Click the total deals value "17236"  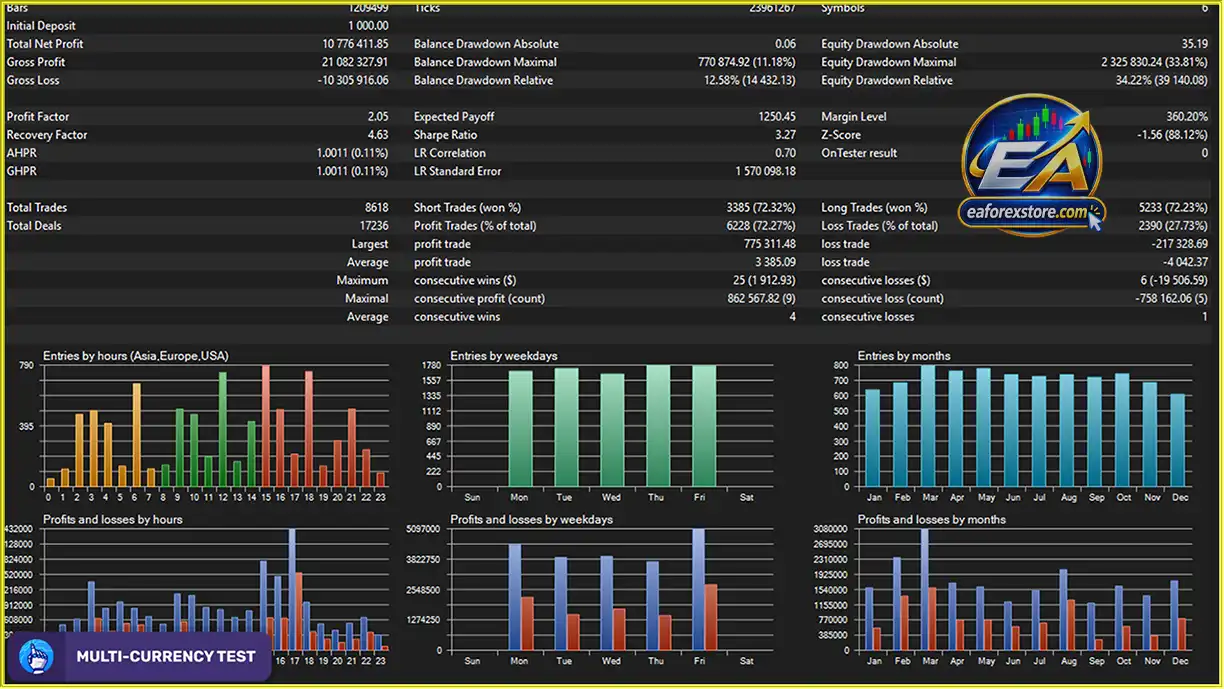[x=374, y=226]
